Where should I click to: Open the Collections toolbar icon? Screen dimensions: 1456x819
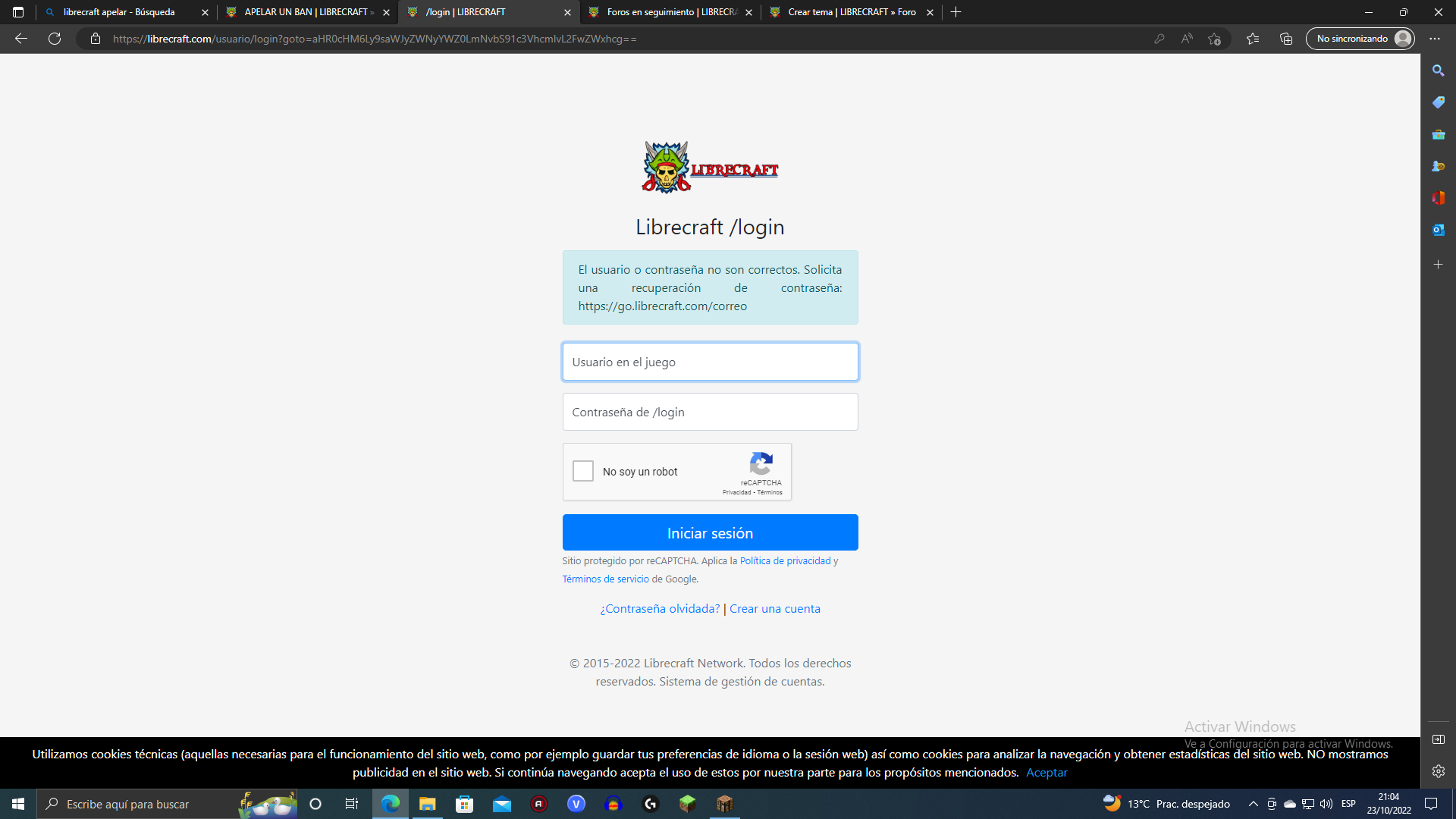[x=1286, y=39]
